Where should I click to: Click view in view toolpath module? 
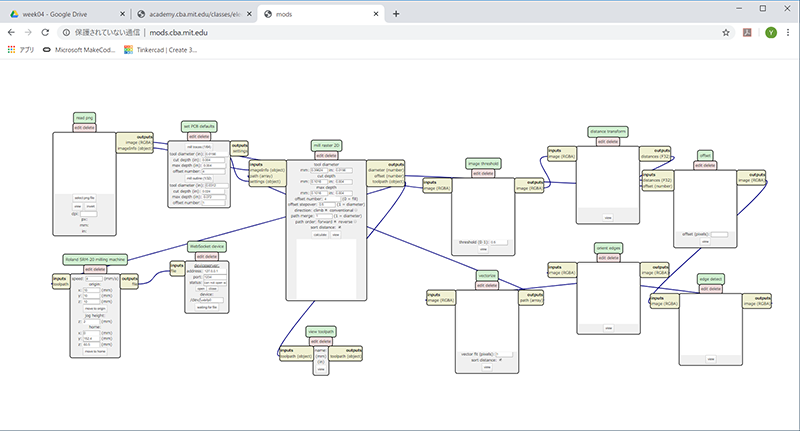(x=321, y=369)
